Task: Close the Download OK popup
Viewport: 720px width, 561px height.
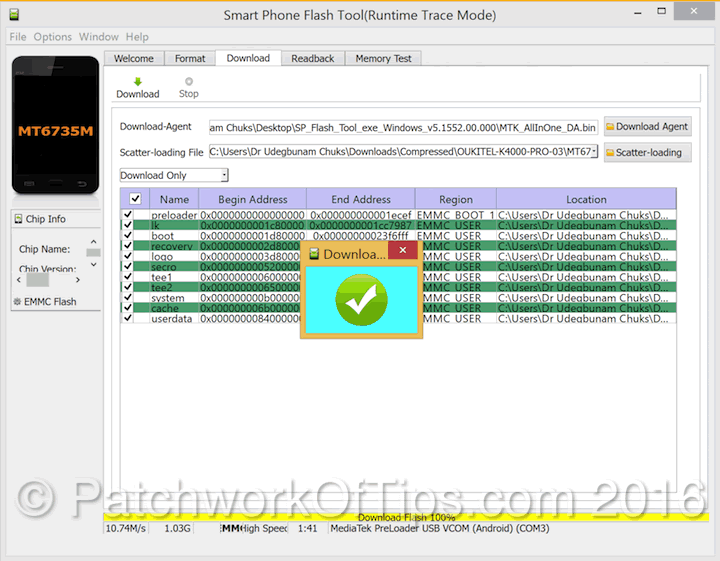Action: [403, 250]
